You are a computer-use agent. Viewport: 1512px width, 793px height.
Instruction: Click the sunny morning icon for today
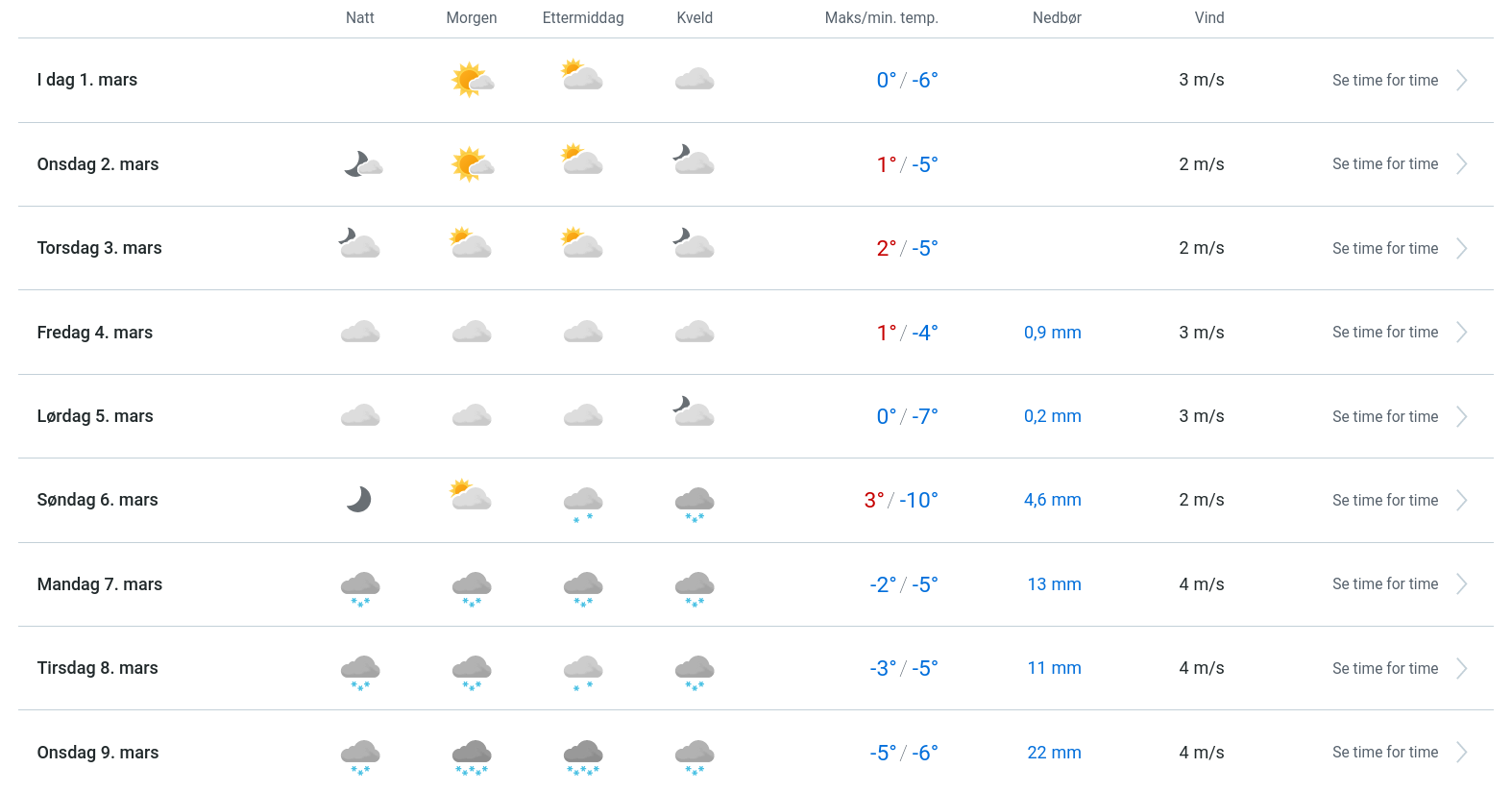pos(472,80)
